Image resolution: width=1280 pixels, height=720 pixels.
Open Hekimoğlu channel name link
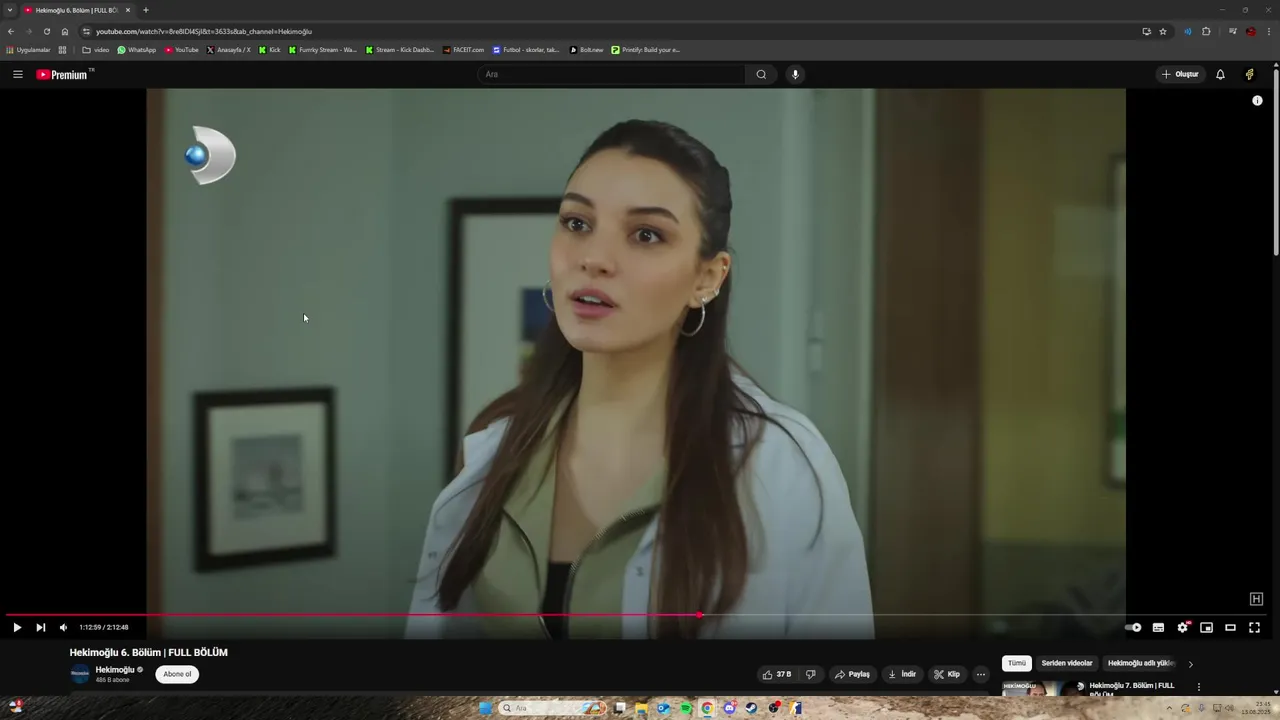[115, 670]
